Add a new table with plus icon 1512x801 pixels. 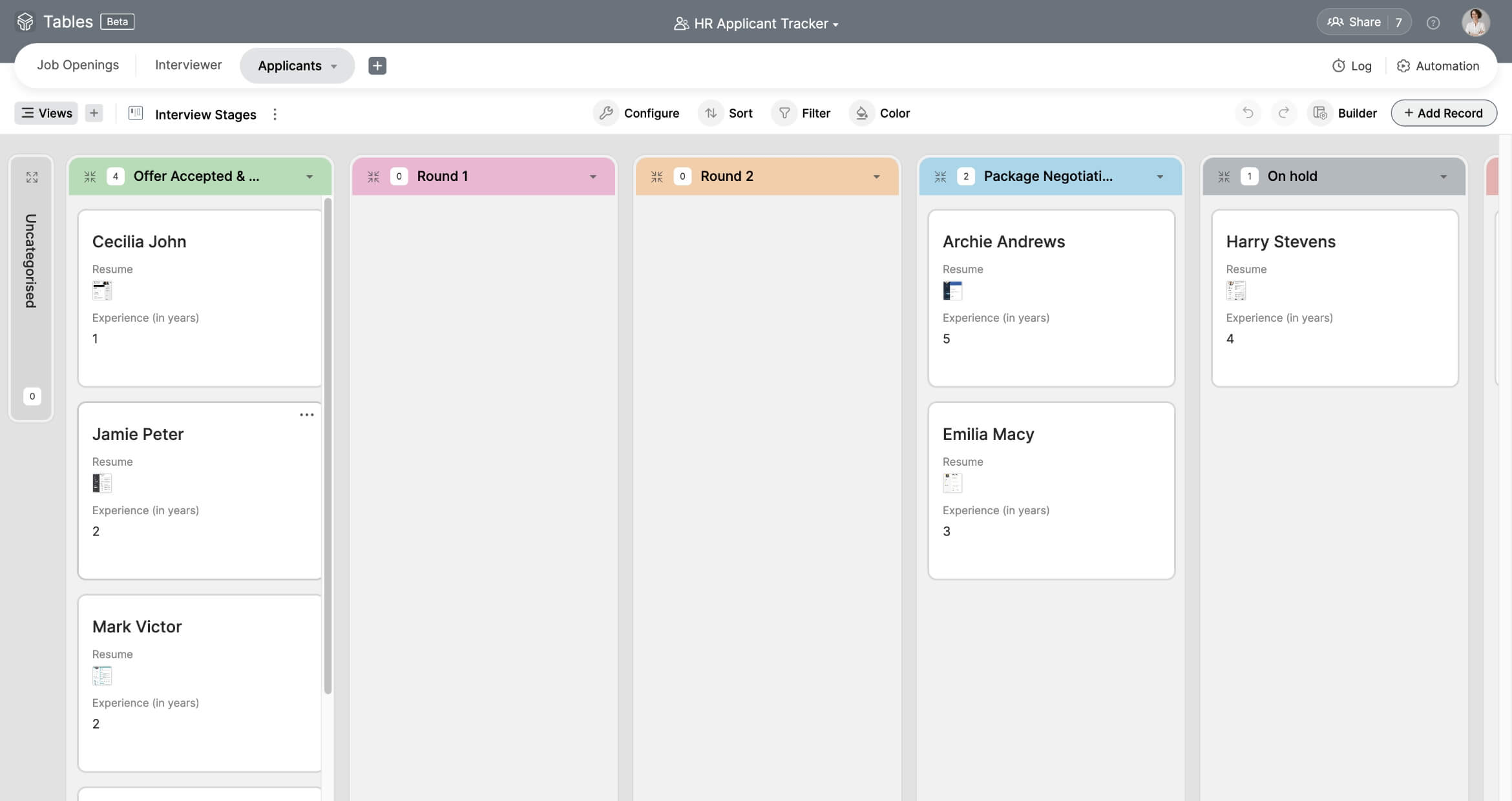[x=377, y=65]
